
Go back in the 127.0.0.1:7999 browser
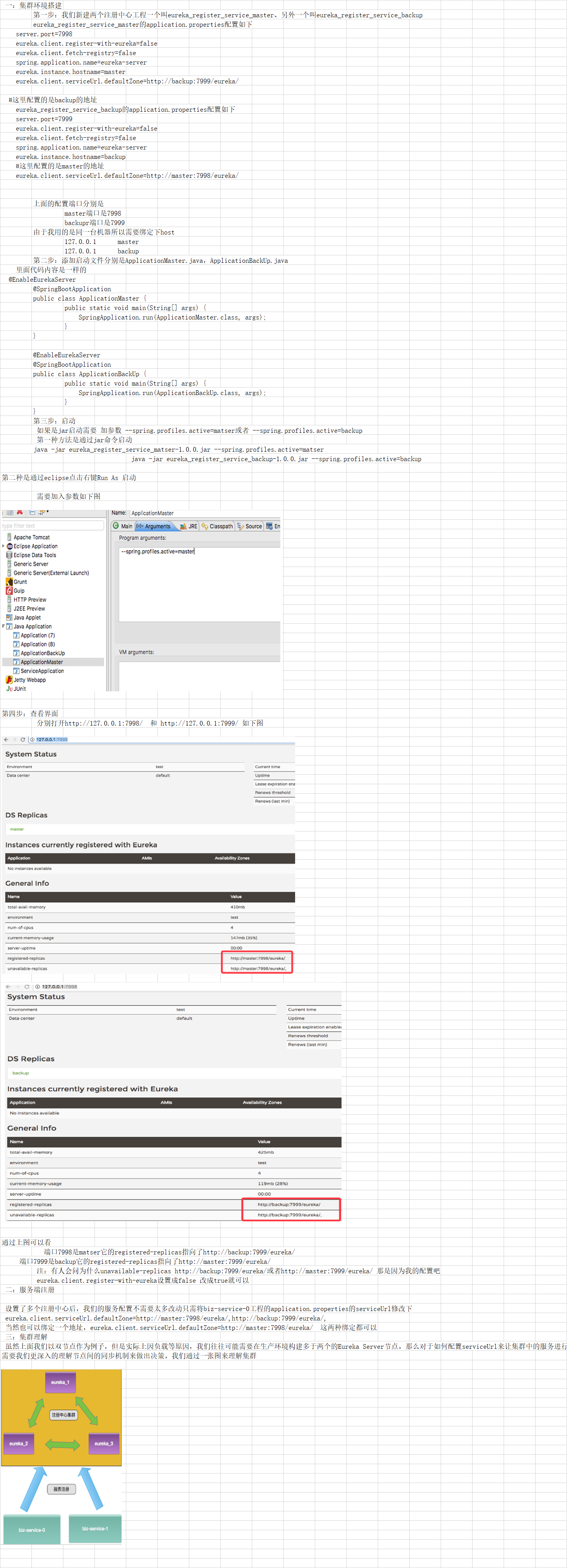[x=6, y=740]
